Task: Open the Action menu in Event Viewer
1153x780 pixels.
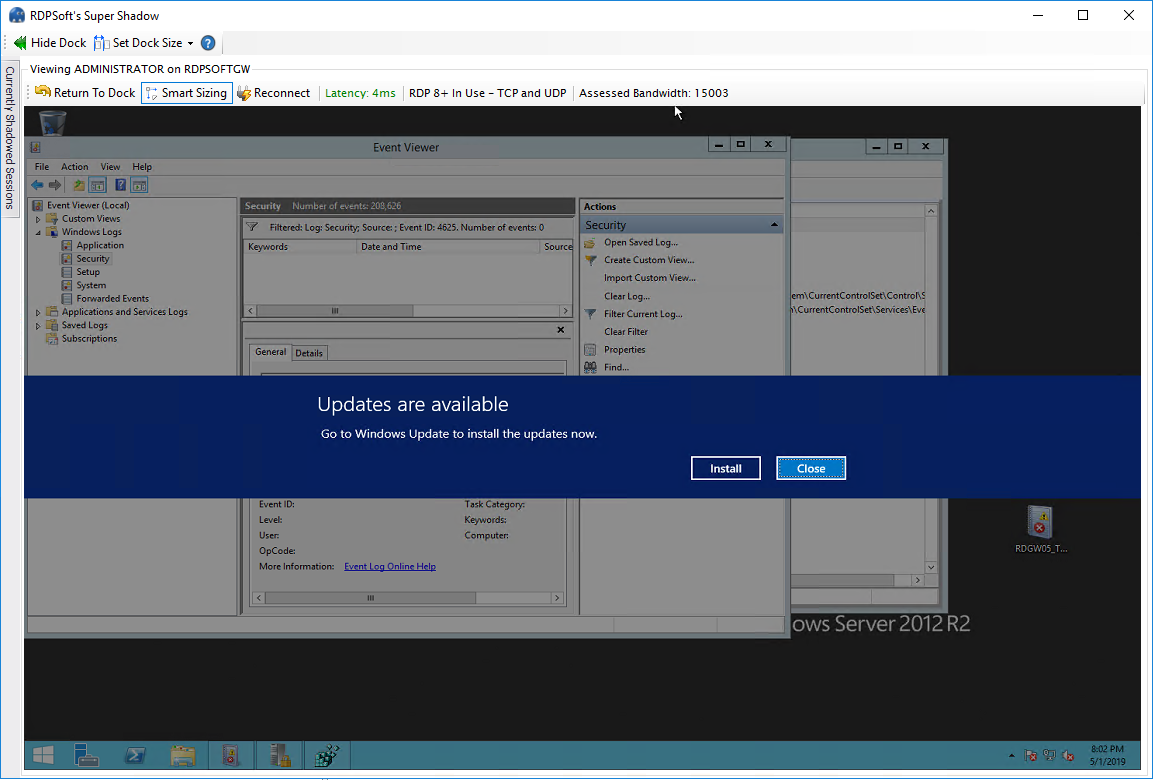Action: coord(74,166)
